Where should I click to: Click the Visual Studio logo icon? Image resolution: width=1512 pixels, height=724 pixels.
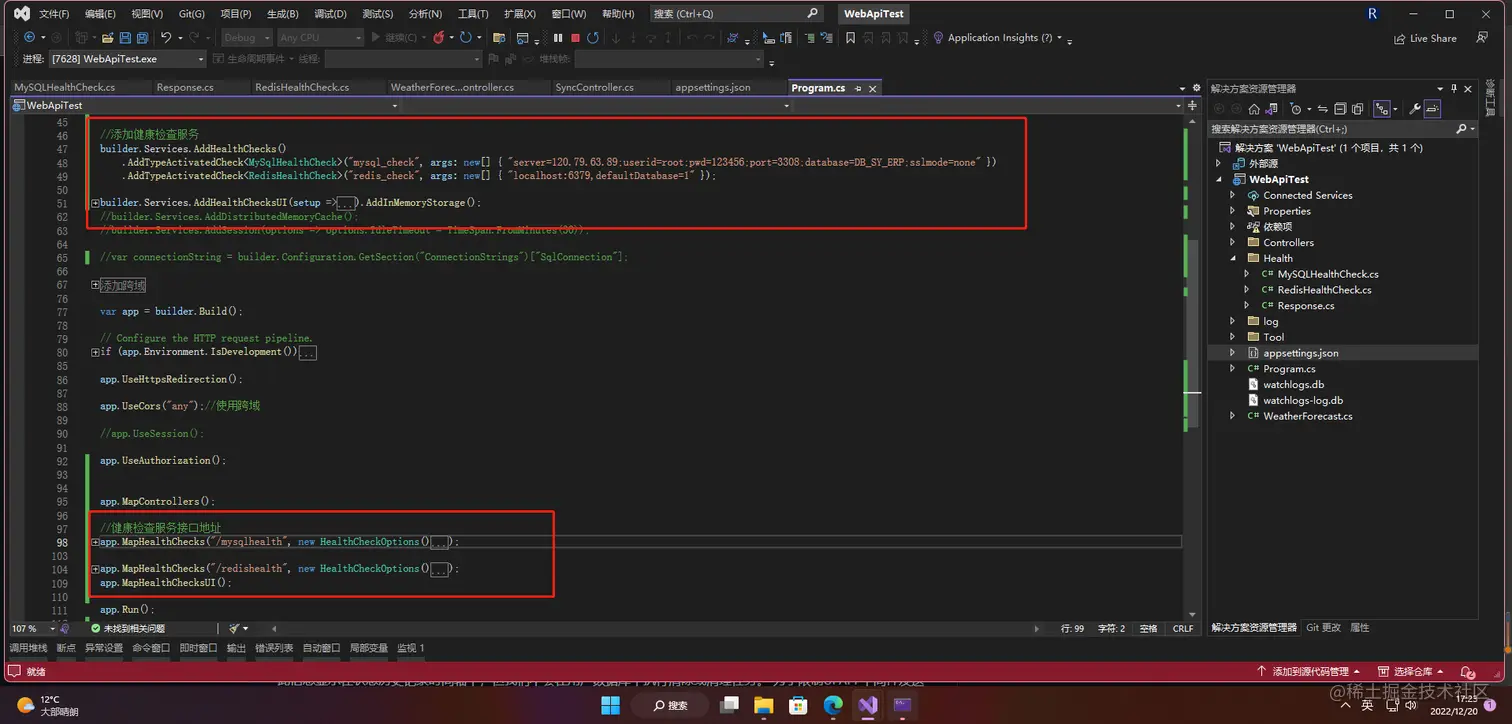coord(21,14)
